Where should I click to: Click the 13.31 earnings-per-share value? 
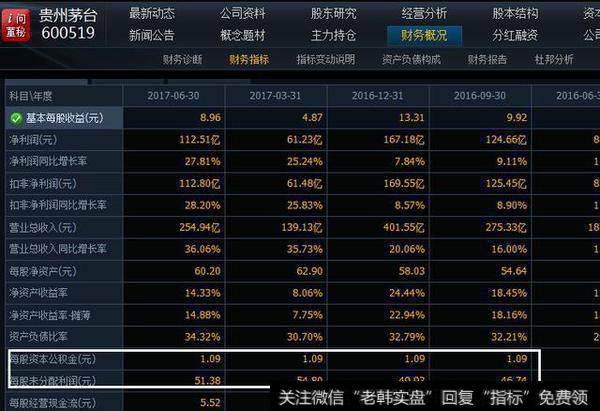tap(412, 118)
